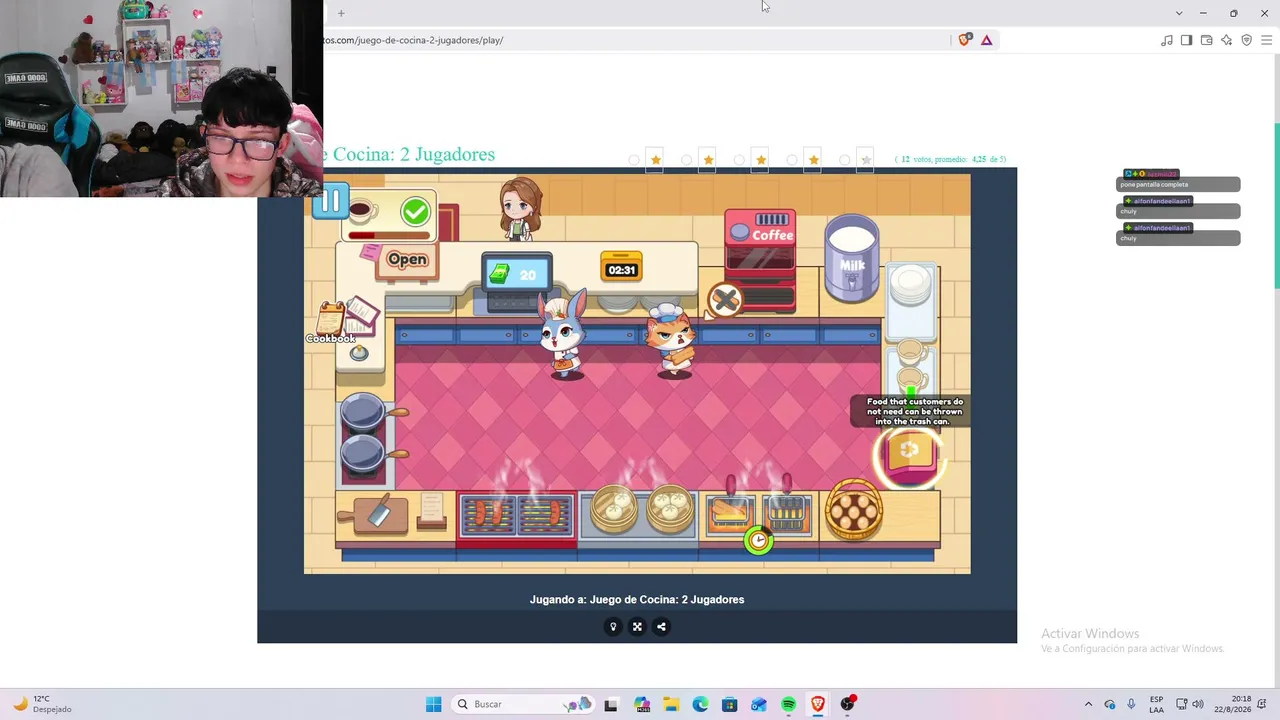Open the weather widget showing 12°C
Image resolution: width=1280 pixels, height=720 pixels.
pyautogui.click(x=42, y=704)
